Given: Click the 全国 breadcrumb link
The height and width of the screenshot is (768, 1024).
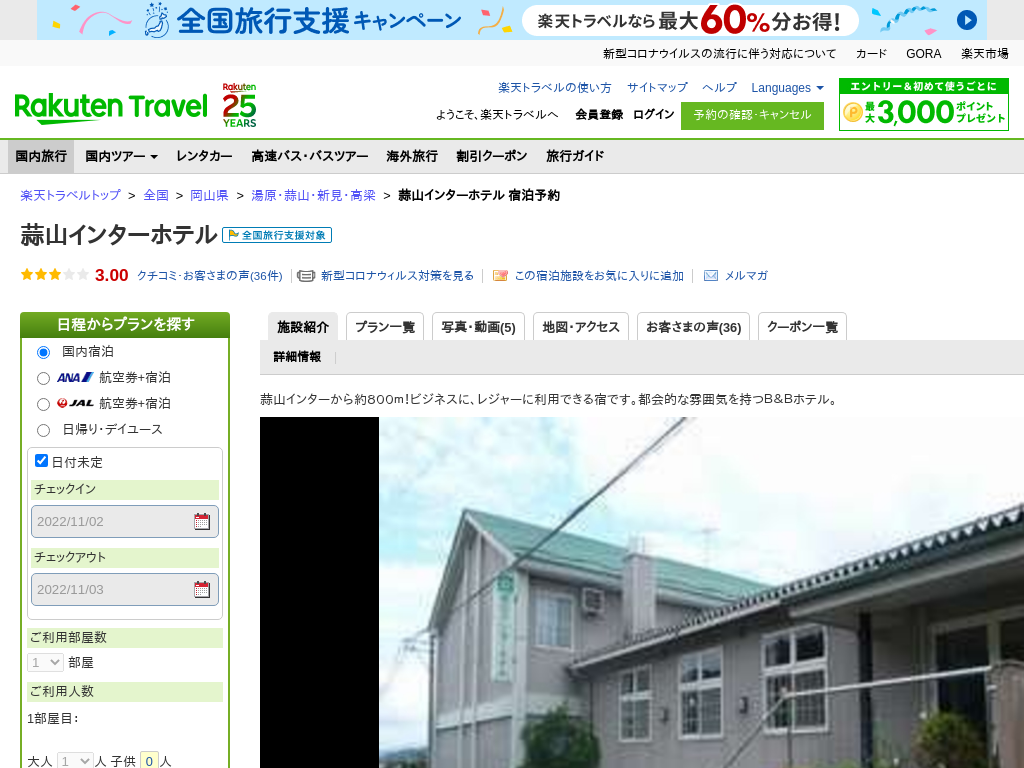Looking at the screenshot, I should tap(156, 195).
